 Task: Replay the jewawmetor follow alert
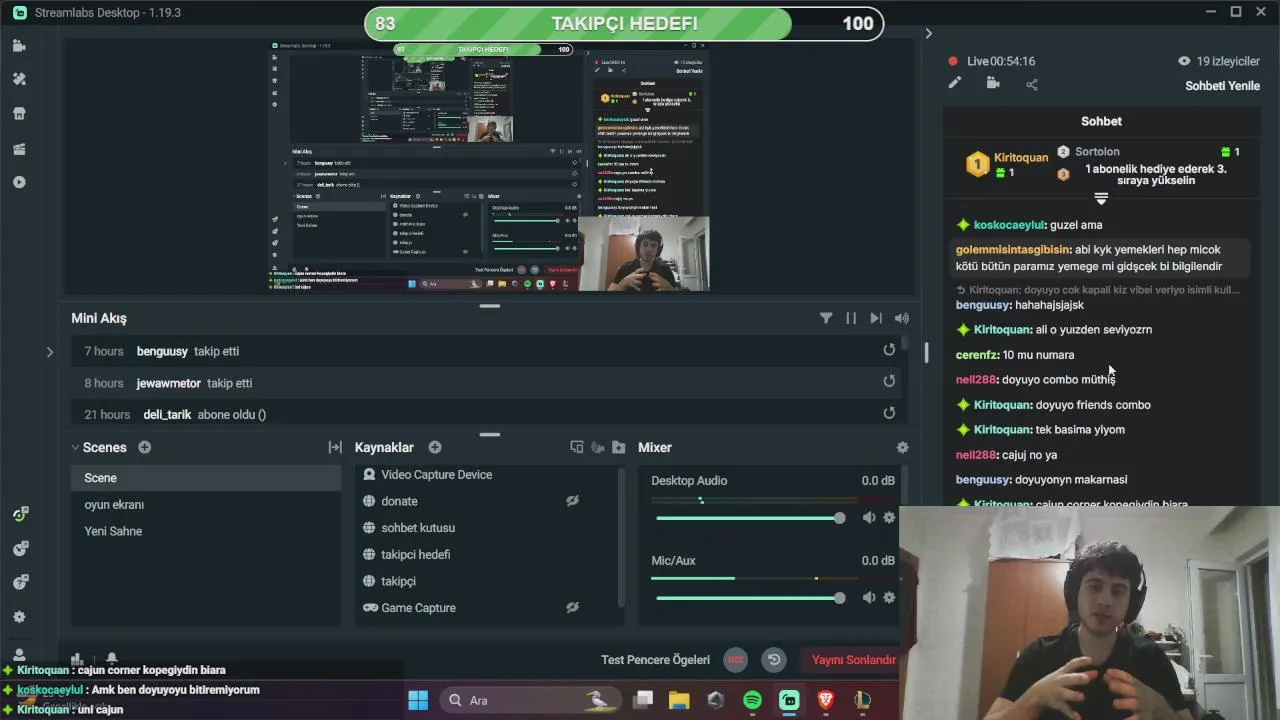pos(889,381)
